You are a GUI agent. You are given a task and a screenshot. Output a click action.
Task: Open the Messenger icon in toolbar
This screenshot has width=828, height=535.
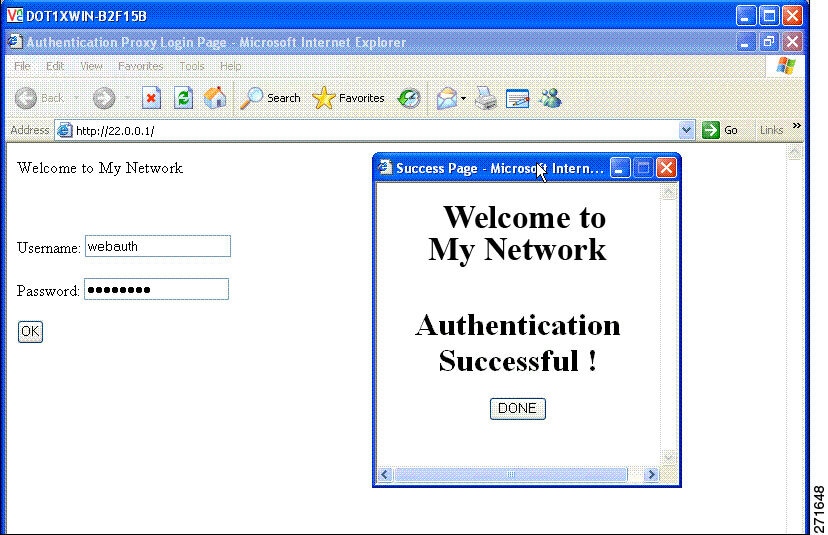pyautogui.click(x=550, y=98)
